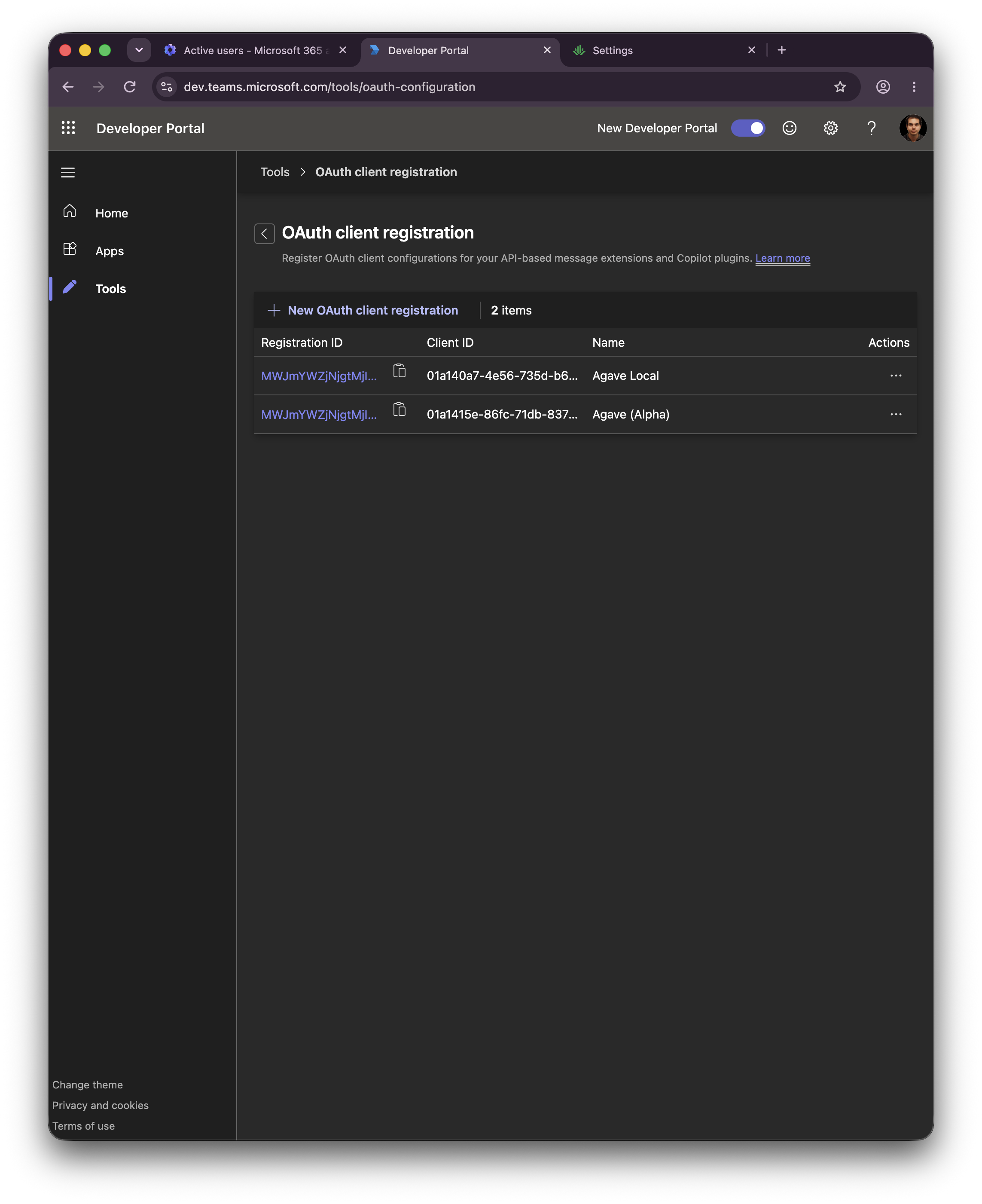Click Change theme
The height and width of the screenshot is (1204, 982).
pos(88,1085)
